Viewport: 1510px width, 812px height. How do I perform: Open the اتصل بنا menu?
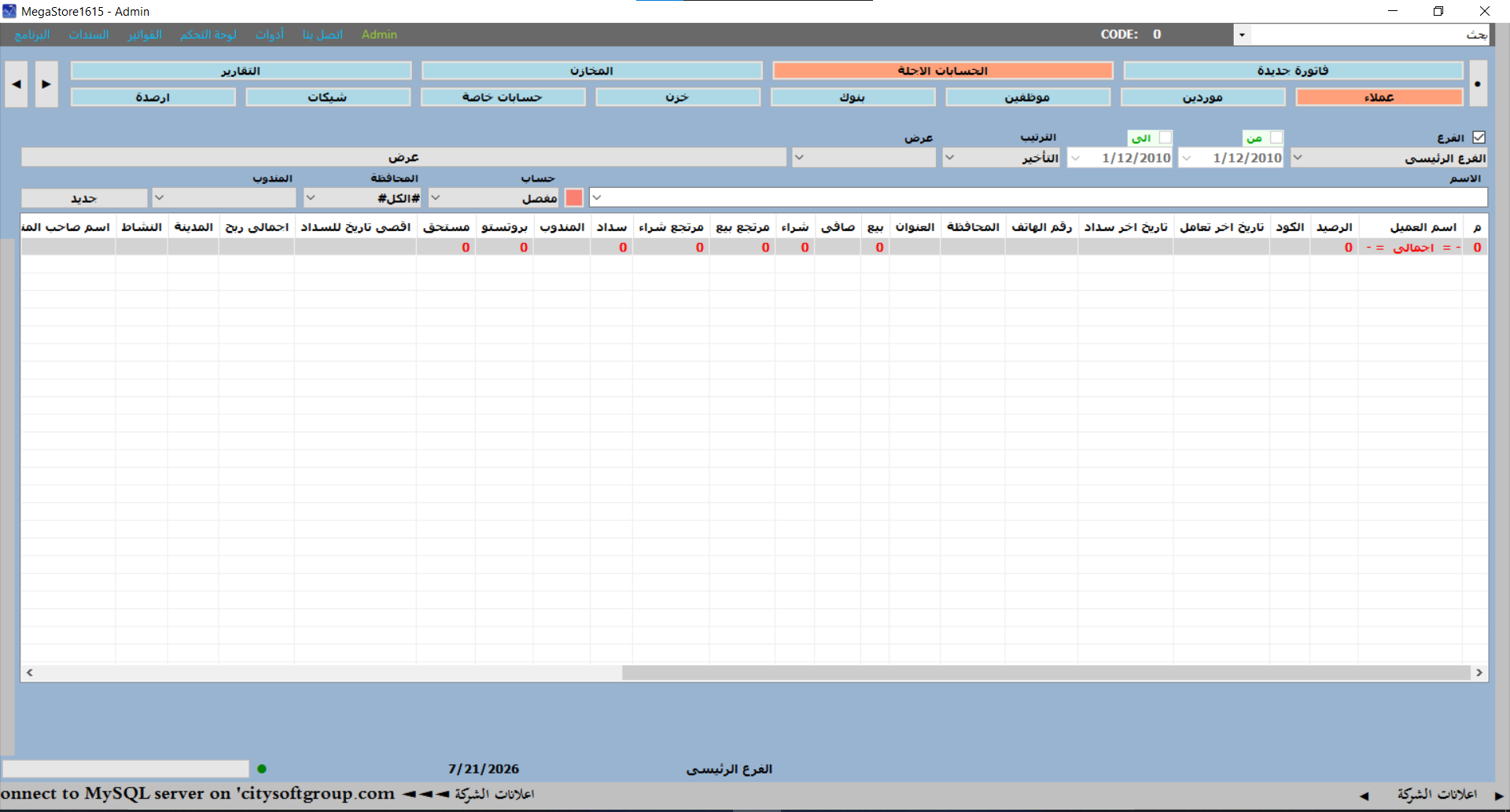322,35
